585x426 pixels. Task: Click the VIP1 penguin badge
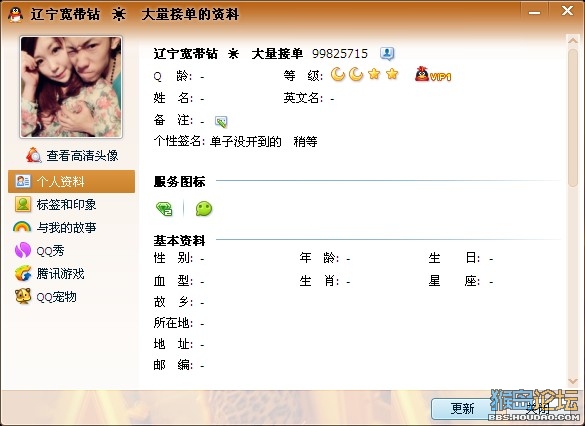(x=433, y=75)
